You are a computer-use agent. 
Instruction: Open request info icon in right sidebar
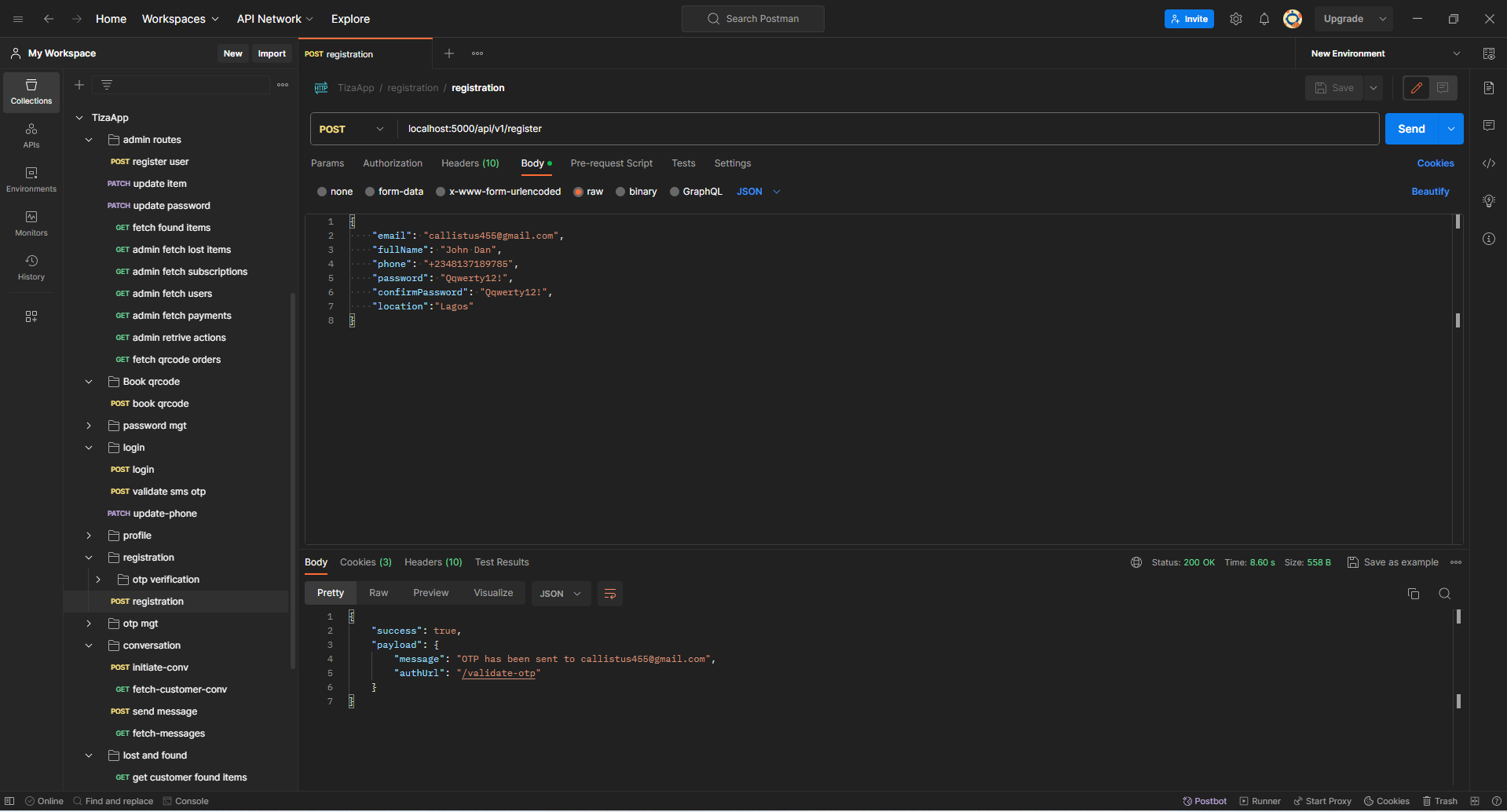click(x=1489, y=239)
